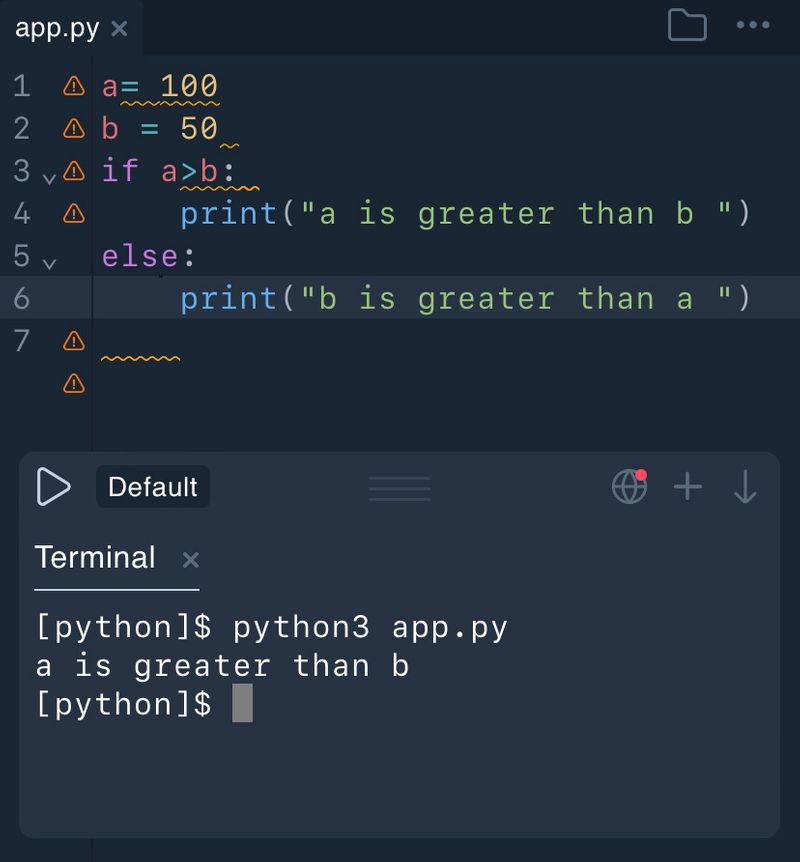Run the code with the play button
Image resolution: width=800 pixels, height=862 pixels.
[x=53, y=487]
